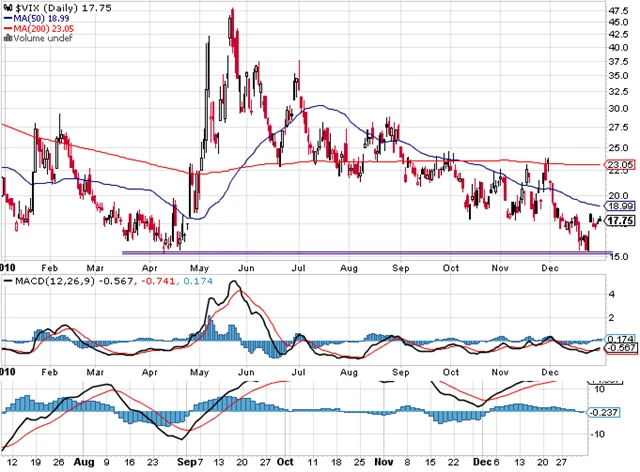Viewport: 640px width, 472px height.
Task: Click the Sep label on price chart axis
Action: [x=401, y=269]
